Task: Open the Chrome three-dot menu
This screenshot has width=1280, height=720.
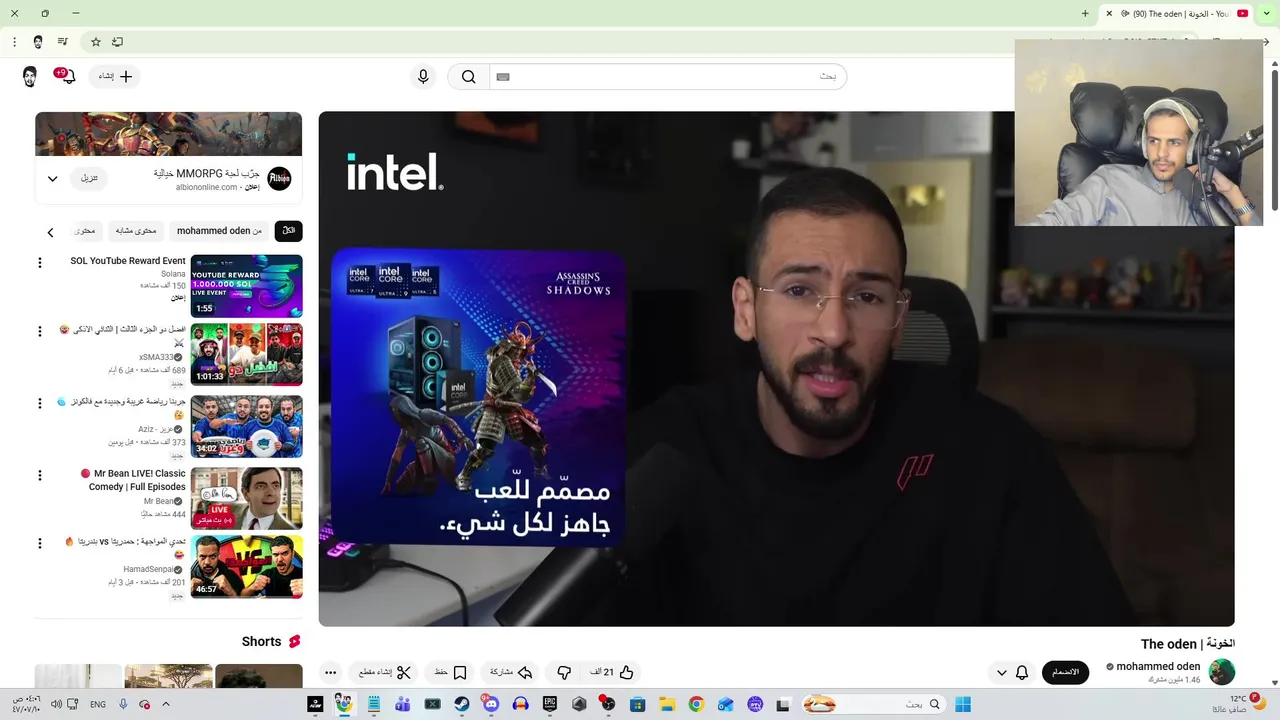Action: [x=14, y=42]
